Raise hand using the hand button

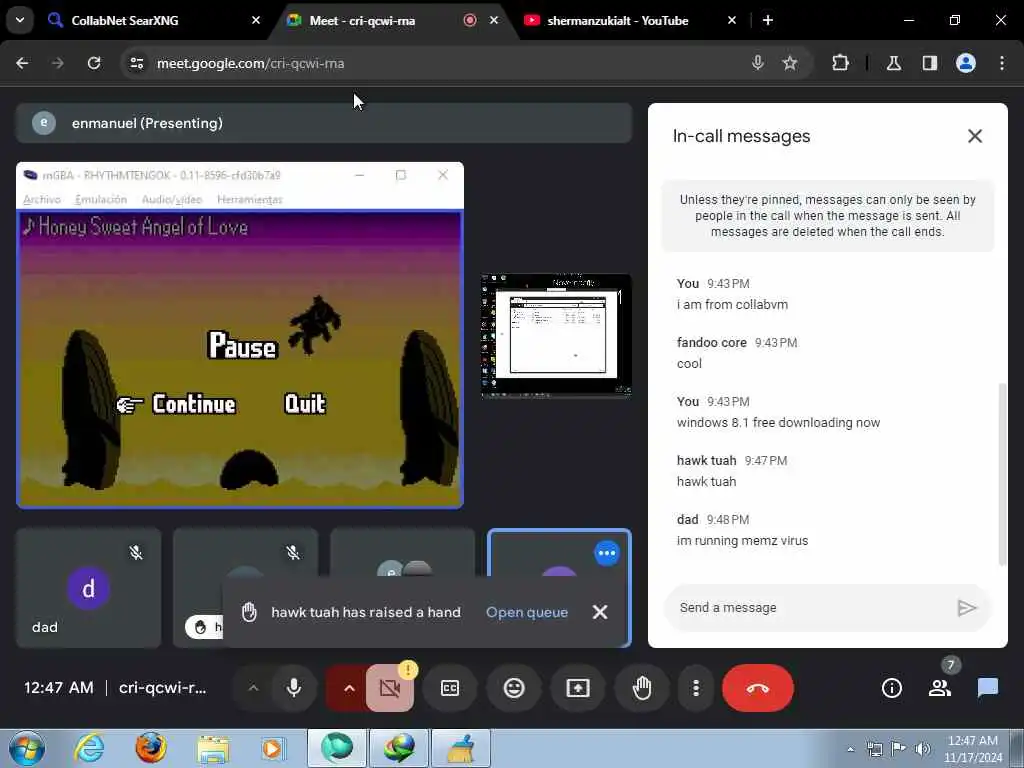642,688
